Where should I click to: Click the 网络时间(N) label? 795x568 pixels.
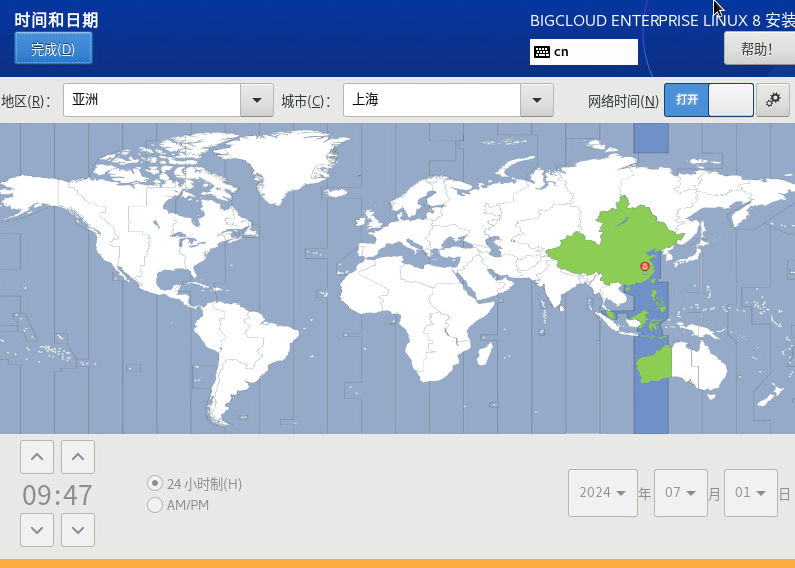click(623, 101)
